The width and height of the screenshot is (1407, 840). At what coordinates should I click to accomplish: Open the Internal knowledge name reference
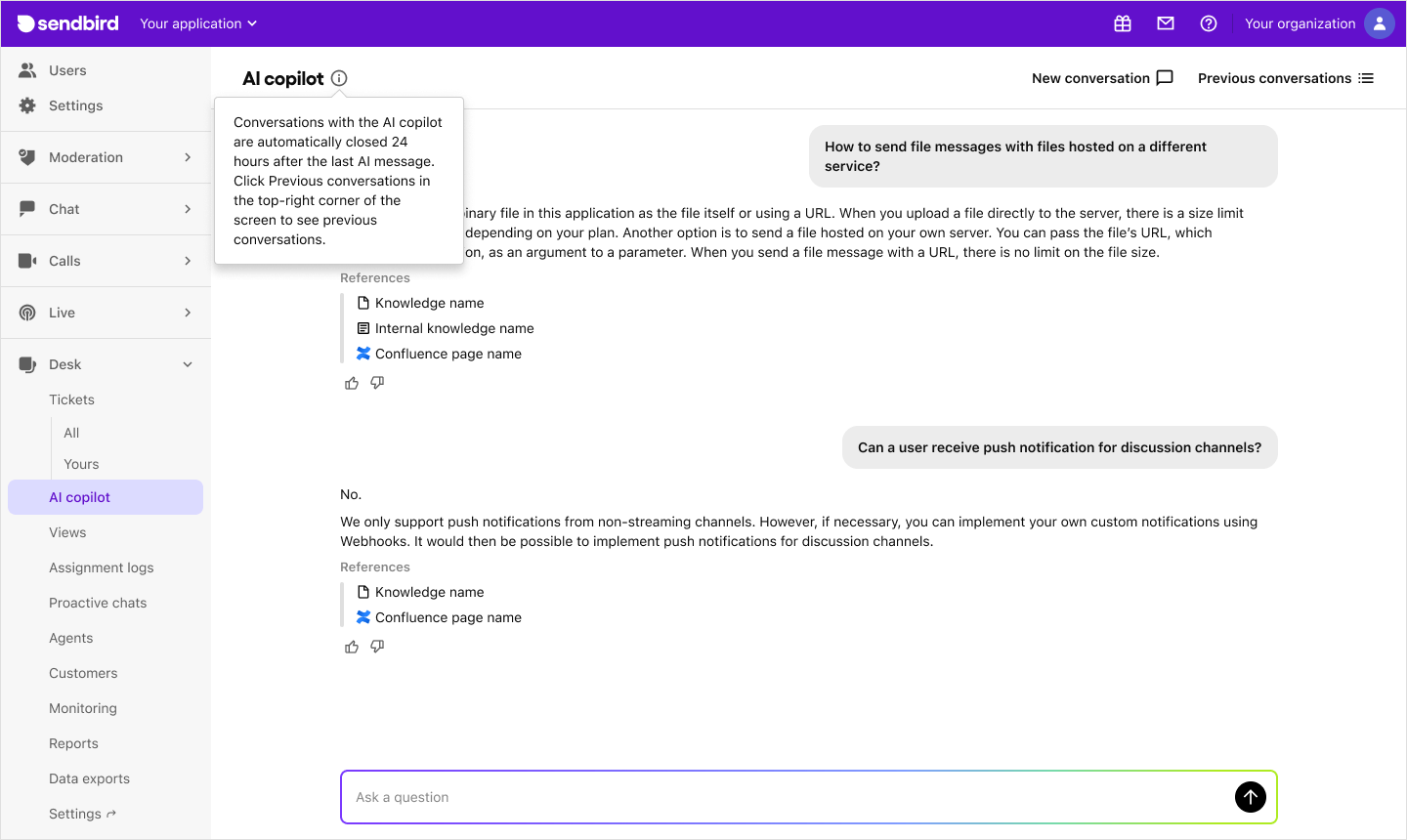pyautogui.click(x=454, y=328)
